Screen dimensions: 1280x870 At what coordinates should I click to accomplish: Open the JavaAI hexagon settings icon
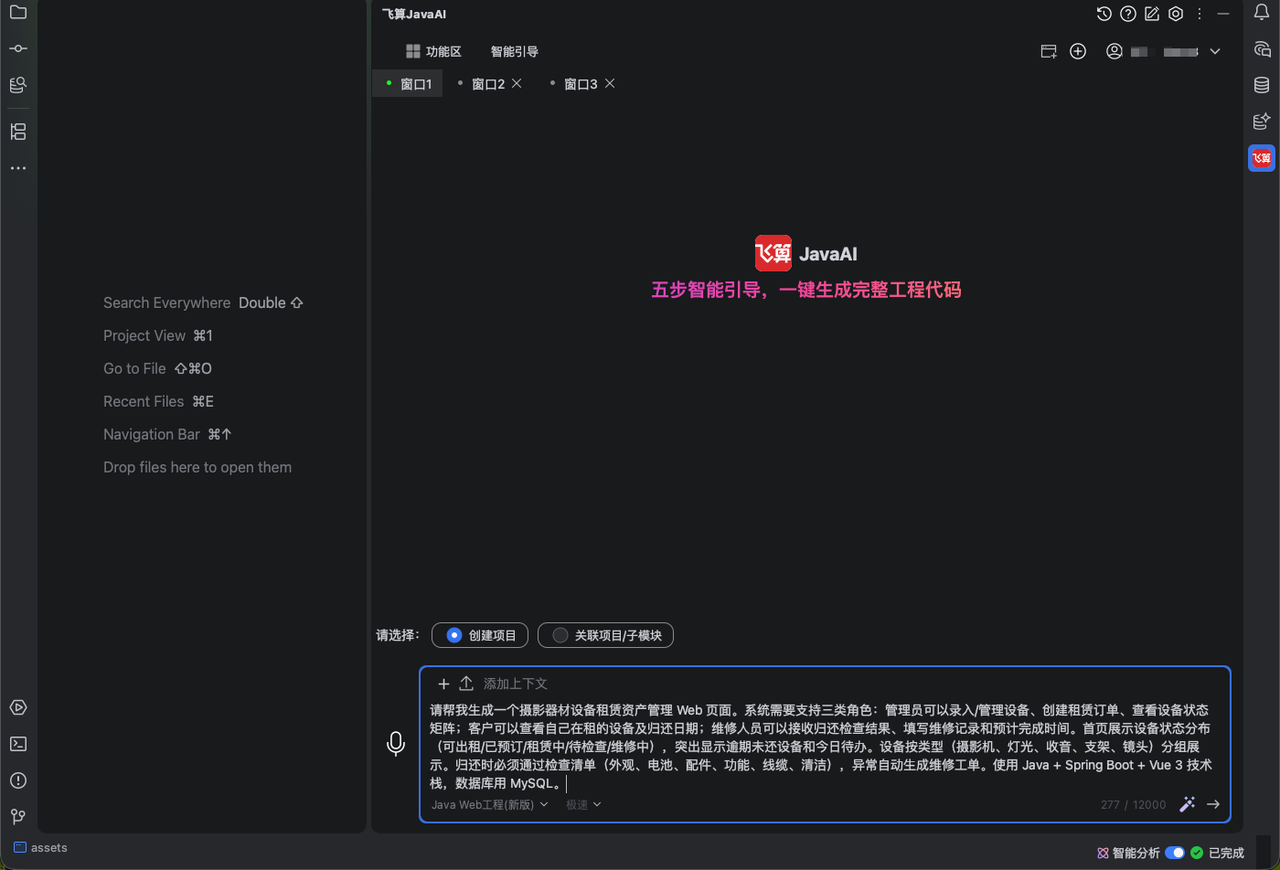pyautogui.click(x=1176, y=14)
